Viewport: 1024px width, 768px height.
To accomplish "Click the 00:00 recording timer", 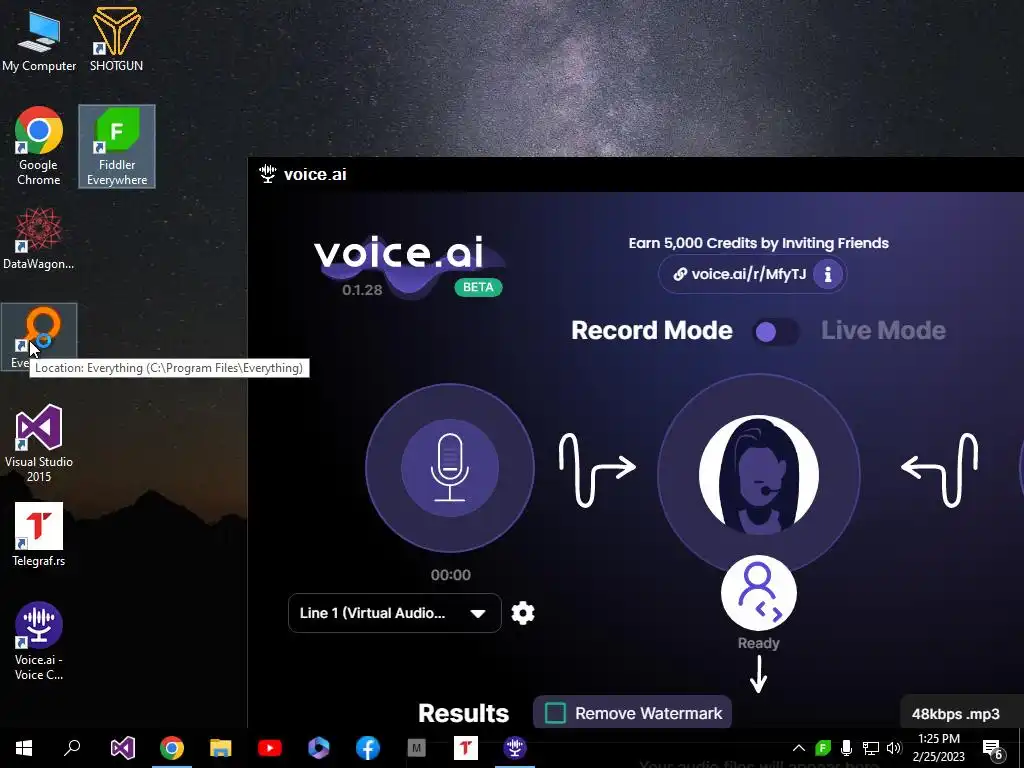I will click(x=451, y=575).
